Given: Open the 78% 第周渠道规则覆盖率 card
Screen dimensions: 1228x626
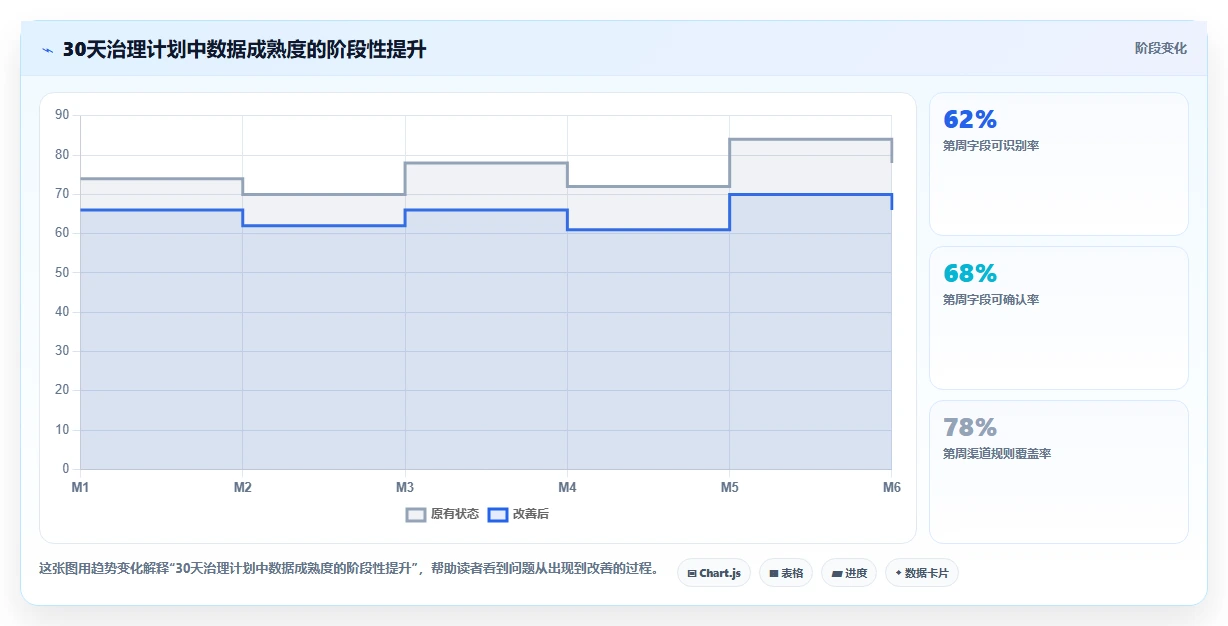Looking at the screenshot, I should coord(1059,472).
